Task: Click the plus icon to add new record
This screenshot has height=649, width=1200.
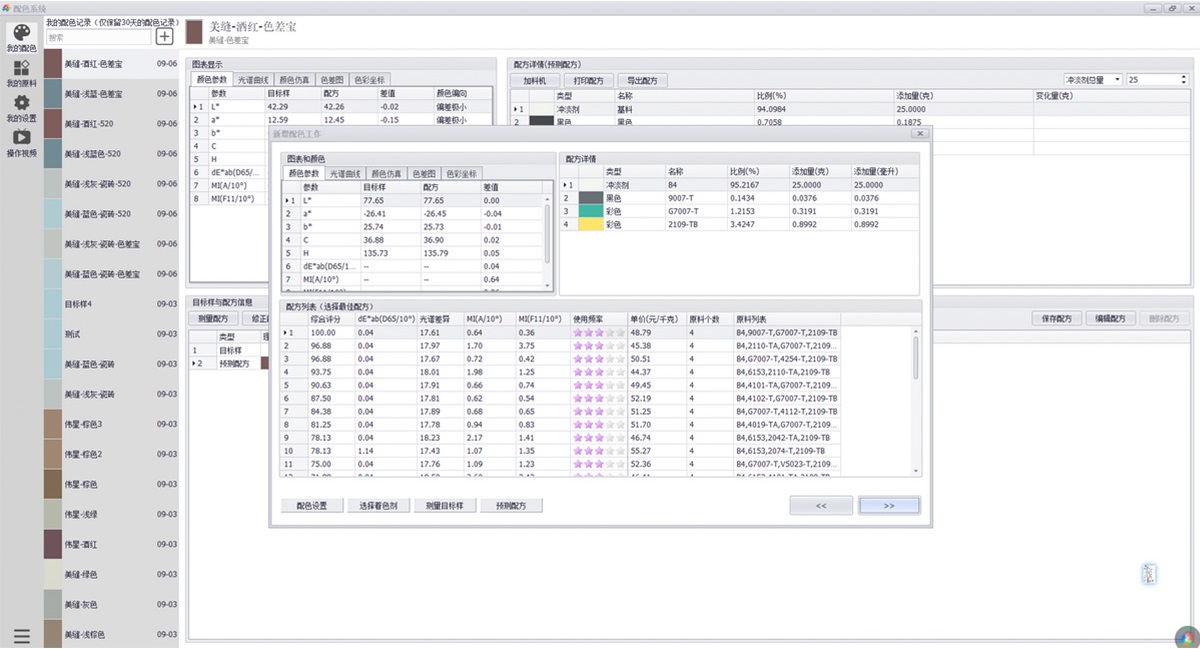Action: 163,36
